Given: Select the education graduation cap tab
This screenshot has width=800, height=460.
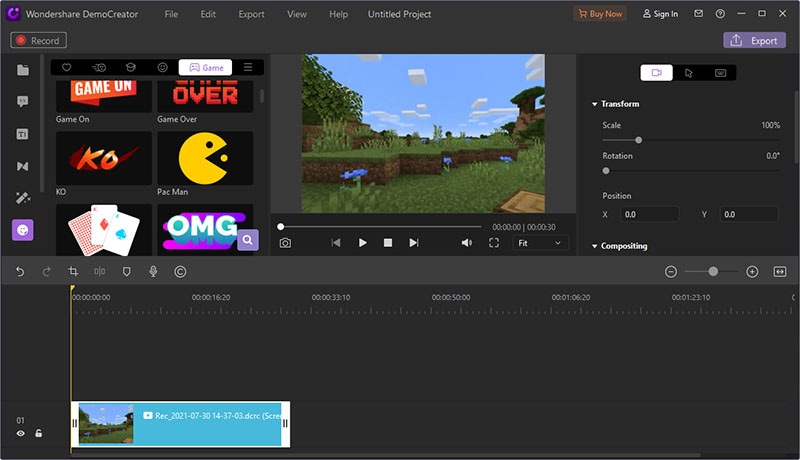Looking at the screenshot, I should pyautogui.click(x=131, y=67).
